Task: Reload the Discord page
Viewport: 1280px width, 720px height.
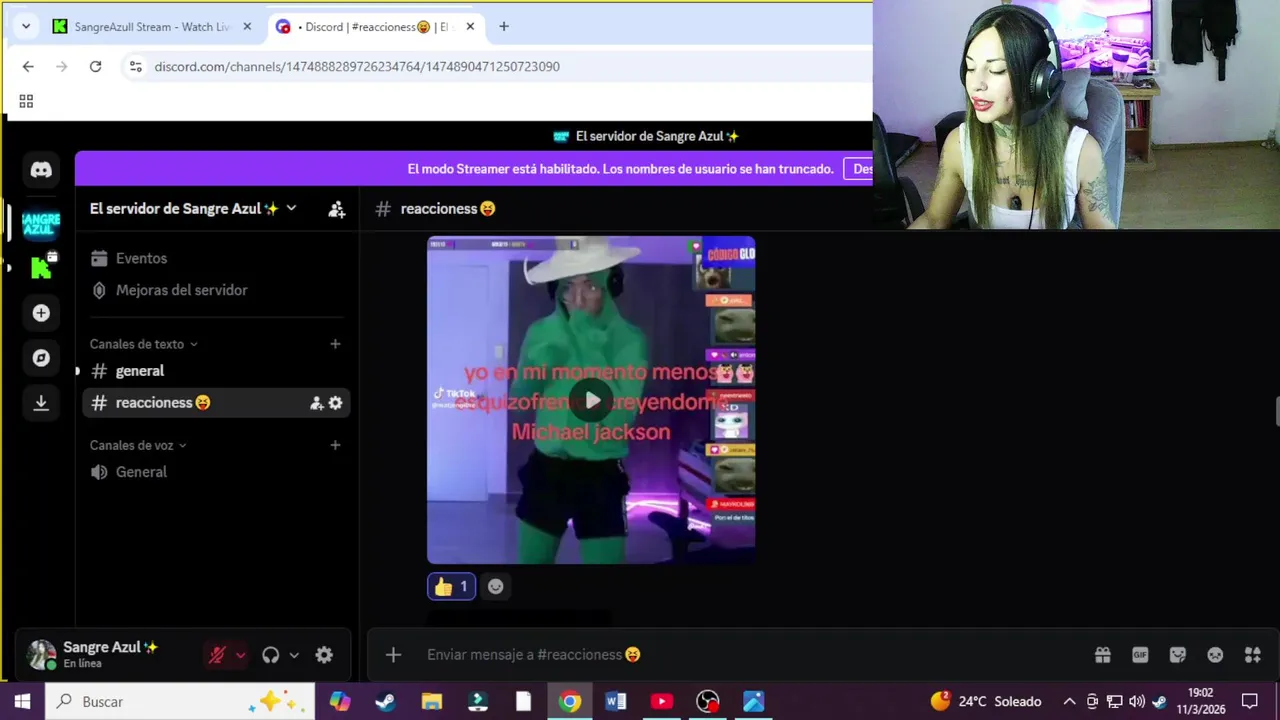Action: [x=95, y=66]
